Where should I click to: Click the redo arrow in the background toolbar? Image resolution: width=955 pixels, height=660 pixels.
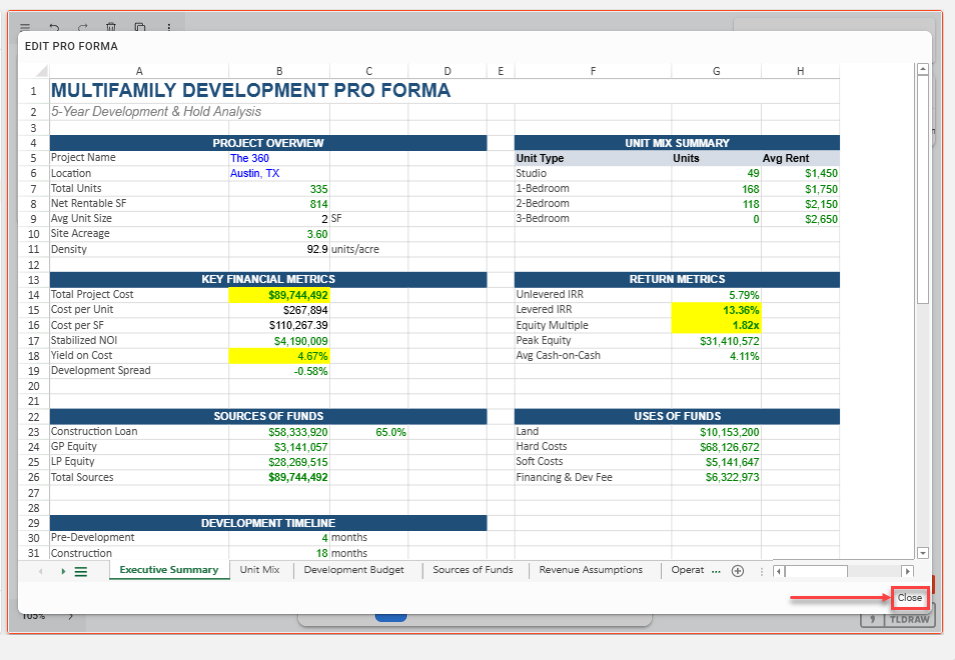click(x=83, y=27)
